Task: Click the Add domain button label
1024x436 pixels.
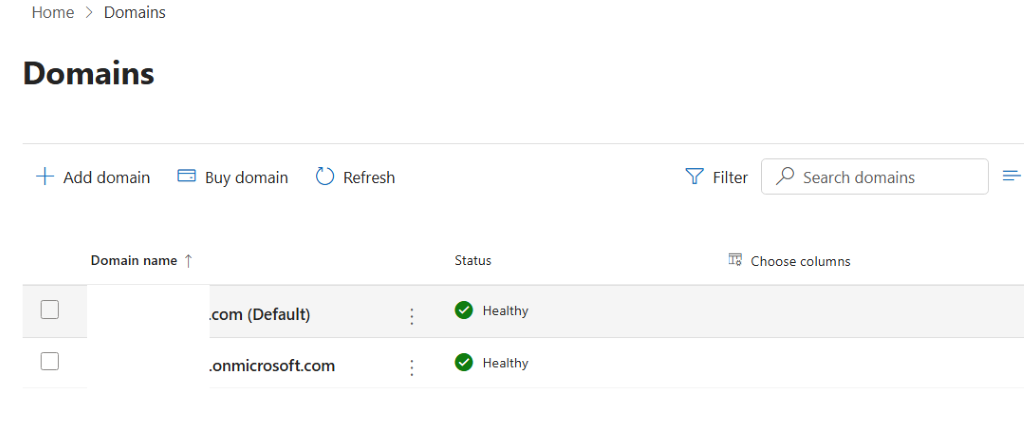Action: click(x=106, y=178)
